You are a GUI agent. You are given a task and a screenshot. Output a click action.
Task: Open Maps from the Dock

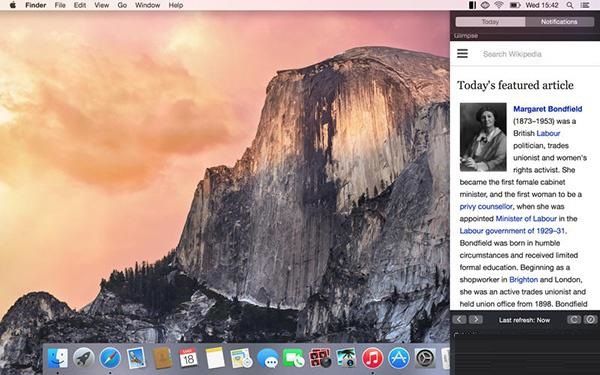pyautogui.click(x=241, y=359)
